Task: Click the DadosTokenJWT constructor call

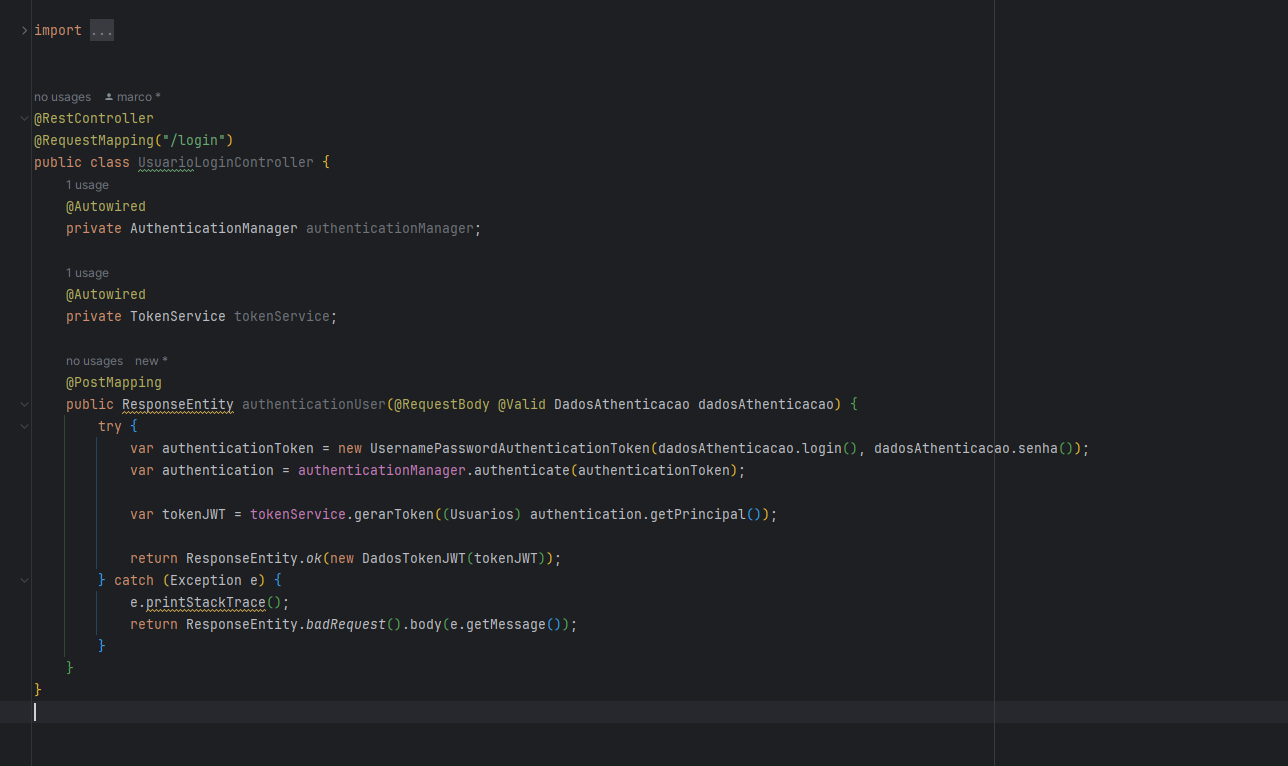Action: click(x=414, y=559)
